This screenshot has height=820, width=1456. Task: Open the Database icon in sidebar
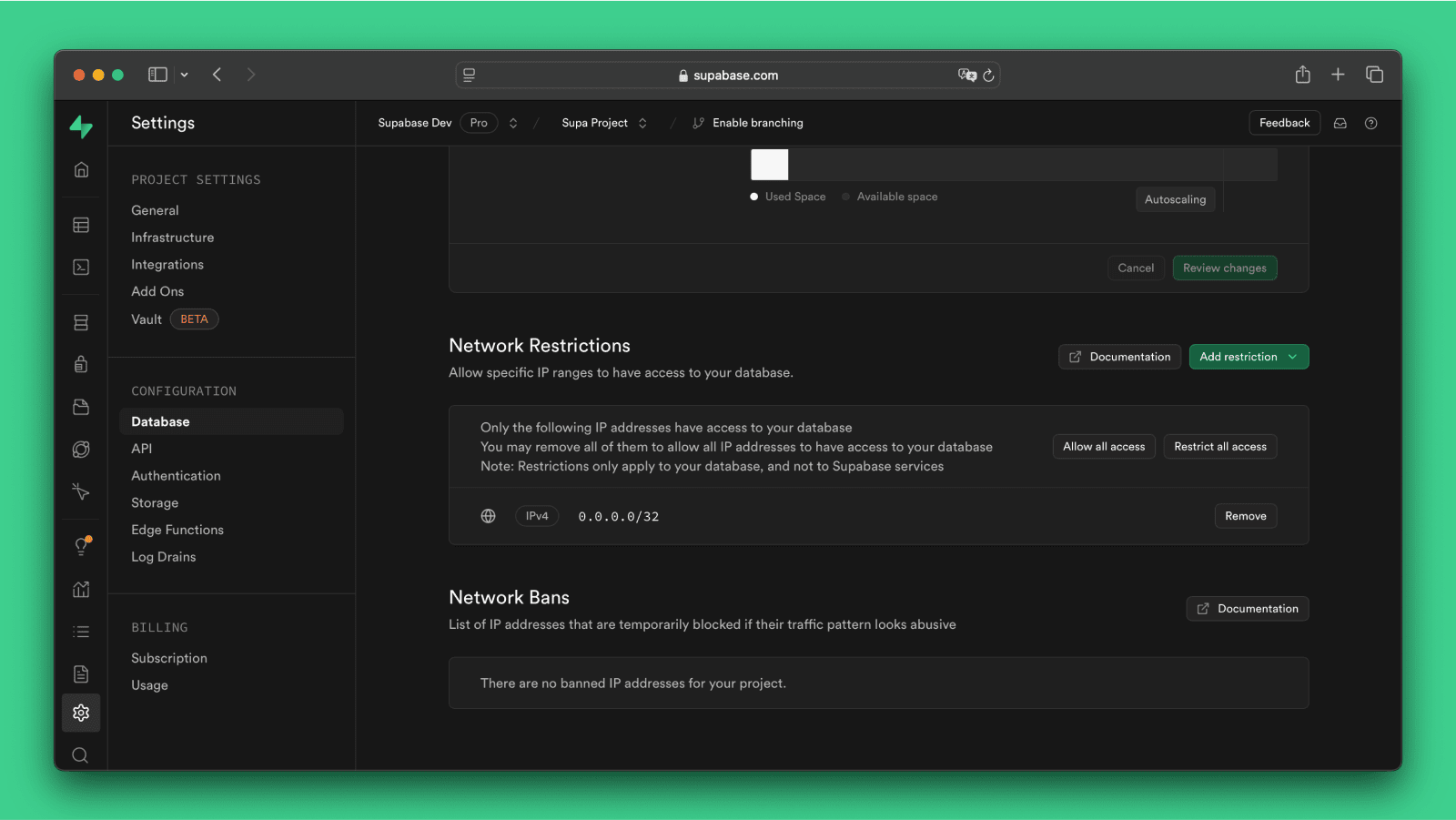81,322
